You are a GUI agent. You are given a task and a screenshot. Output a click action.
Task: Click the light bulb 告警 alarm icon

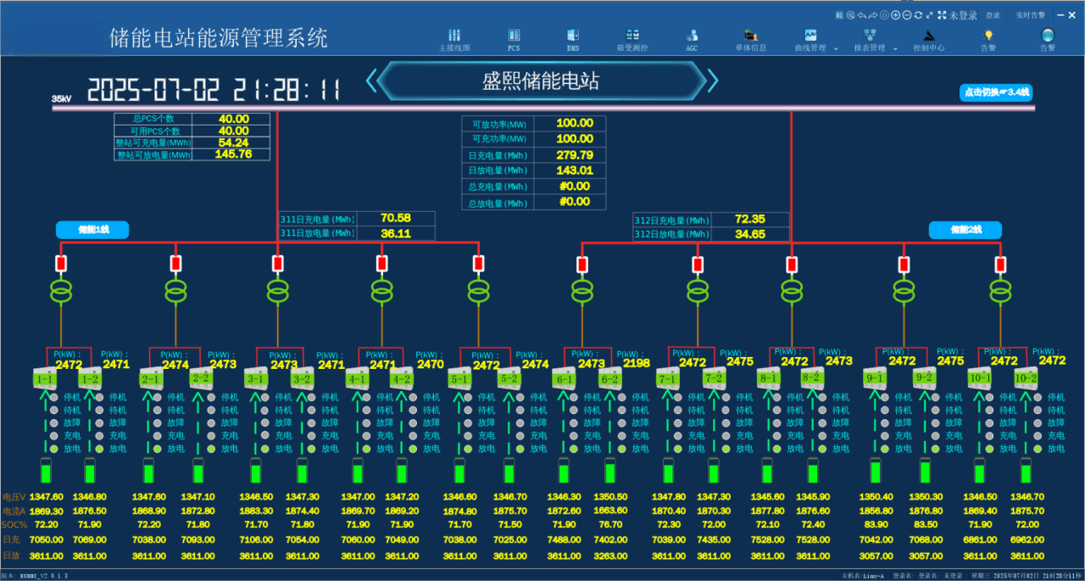click(988, 39)
